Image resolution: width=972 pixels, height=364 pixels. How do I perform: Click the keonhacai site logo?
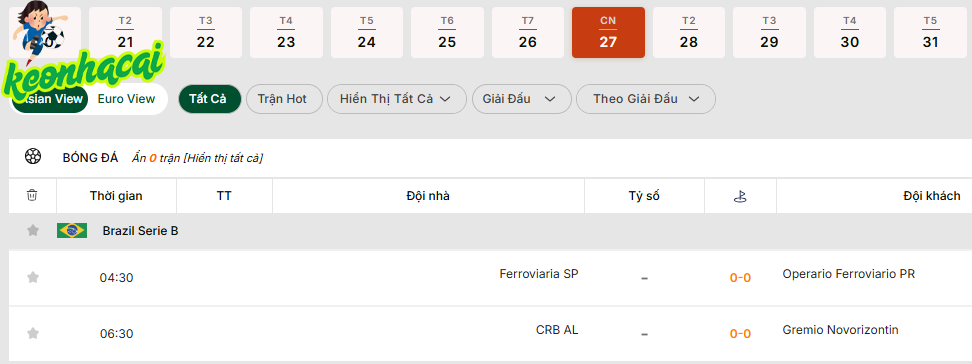85,54
